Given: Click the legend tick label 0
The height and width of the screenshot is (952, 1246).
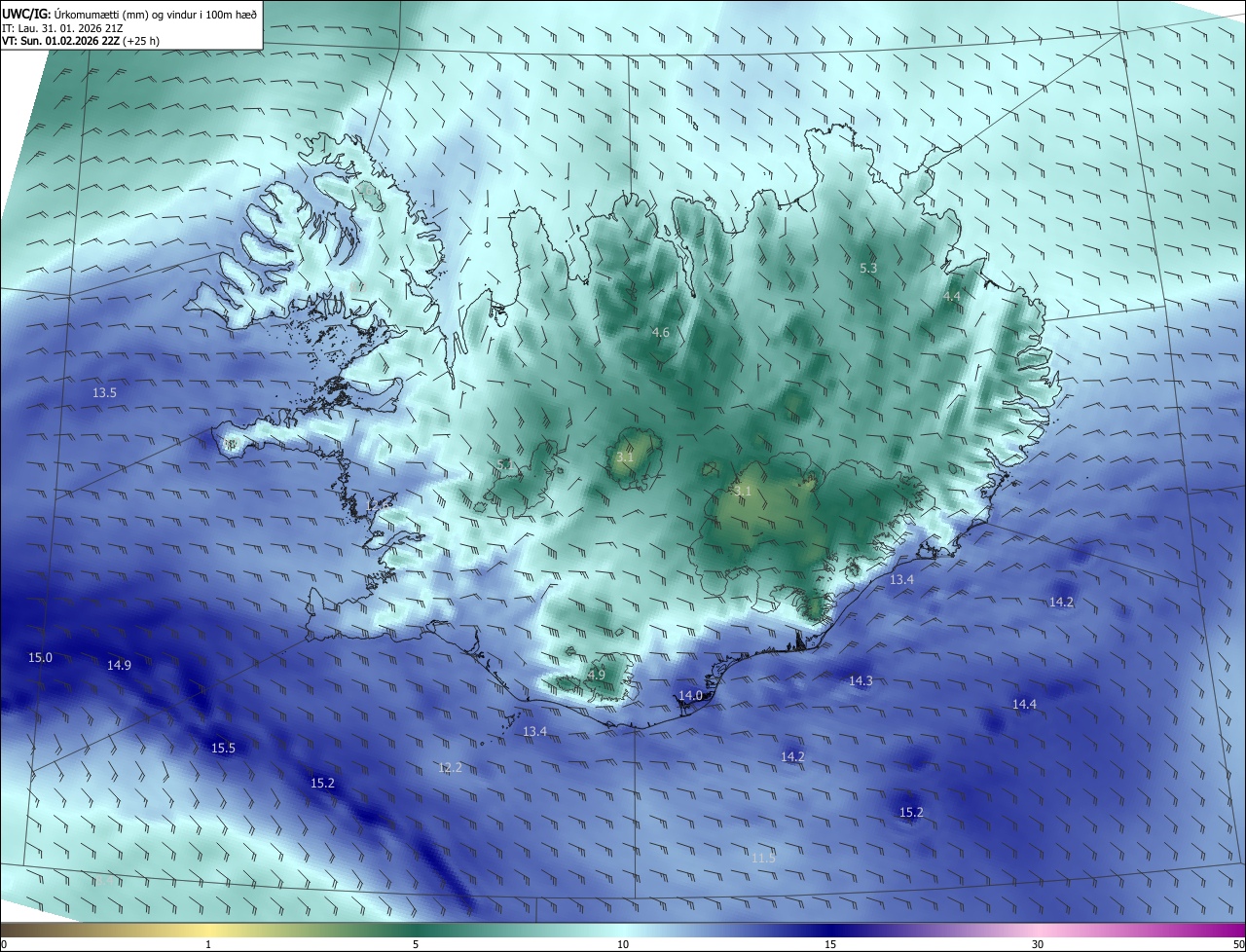Looking at the screenshot, I should coord(3,945).
